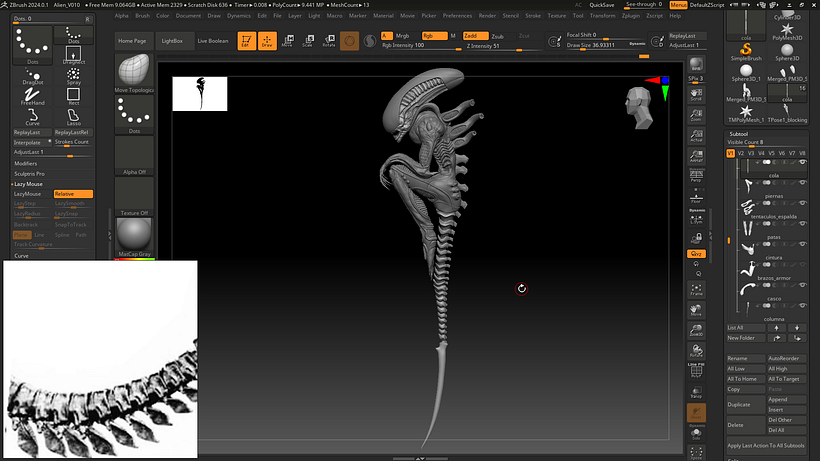Click the Zoom3D icon
This screenshot has height=461, width=820.
point(696,330)
